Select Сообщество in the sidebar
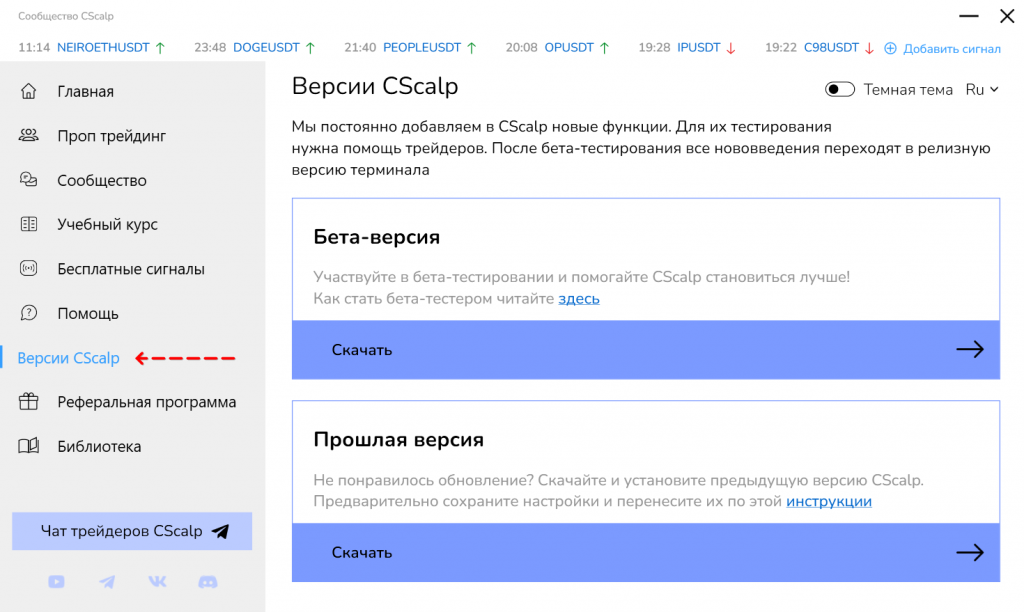1024x612 pixels. (x=101, y=180)
